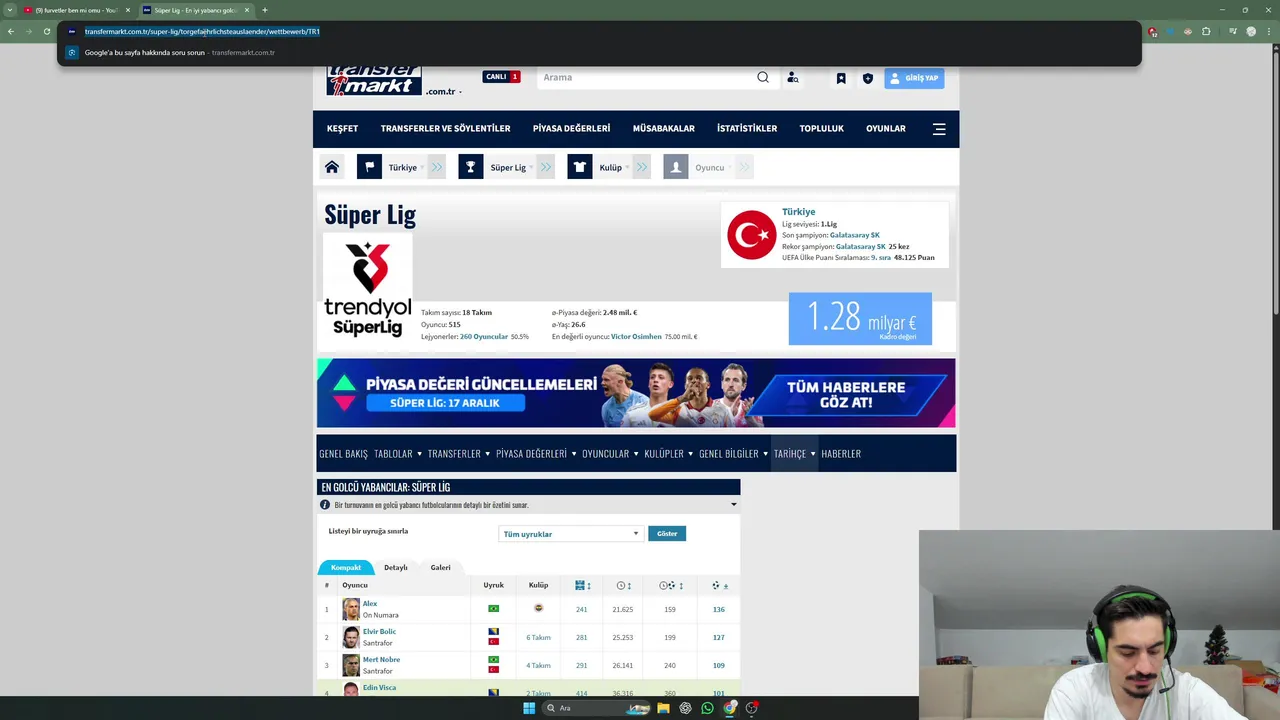Viewport: 1280px width, 720px height.
Task: Click the search magnifier icon in Arama box
Action: pyautogui.click(x=763, y=77)
